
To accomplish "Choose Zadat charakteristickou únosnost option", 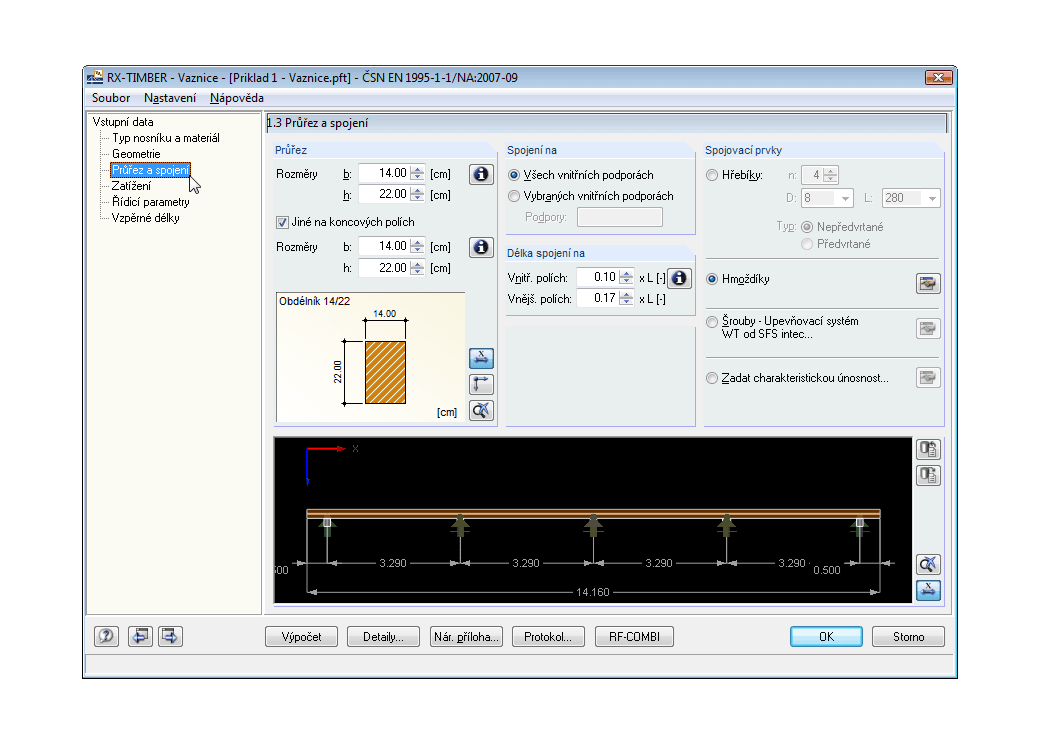I will click(x=712, y=378).
